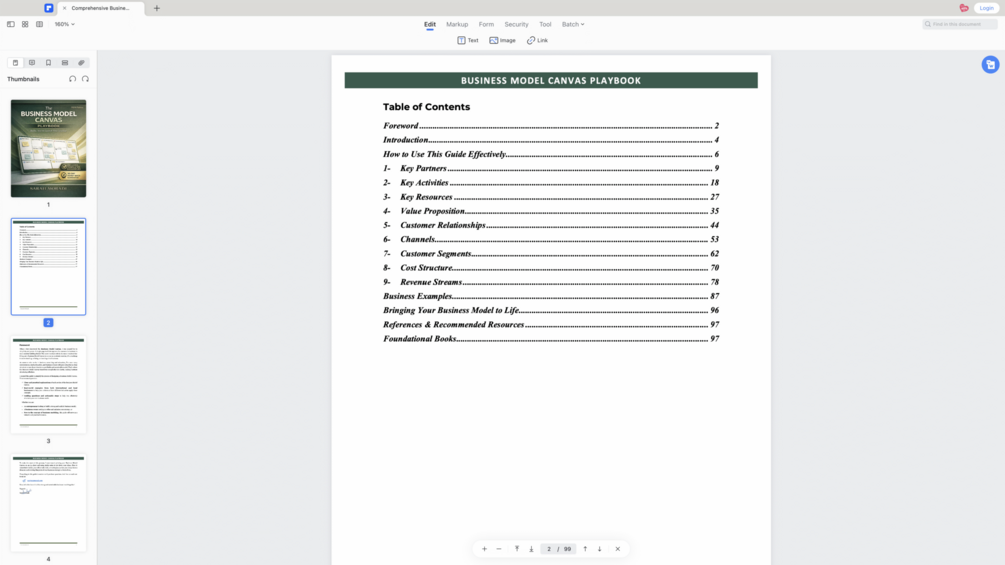The width and height of the screenshot is (1005, 565).
Task: Click the Customer Relationships contents entry
Action: [551, 225]
